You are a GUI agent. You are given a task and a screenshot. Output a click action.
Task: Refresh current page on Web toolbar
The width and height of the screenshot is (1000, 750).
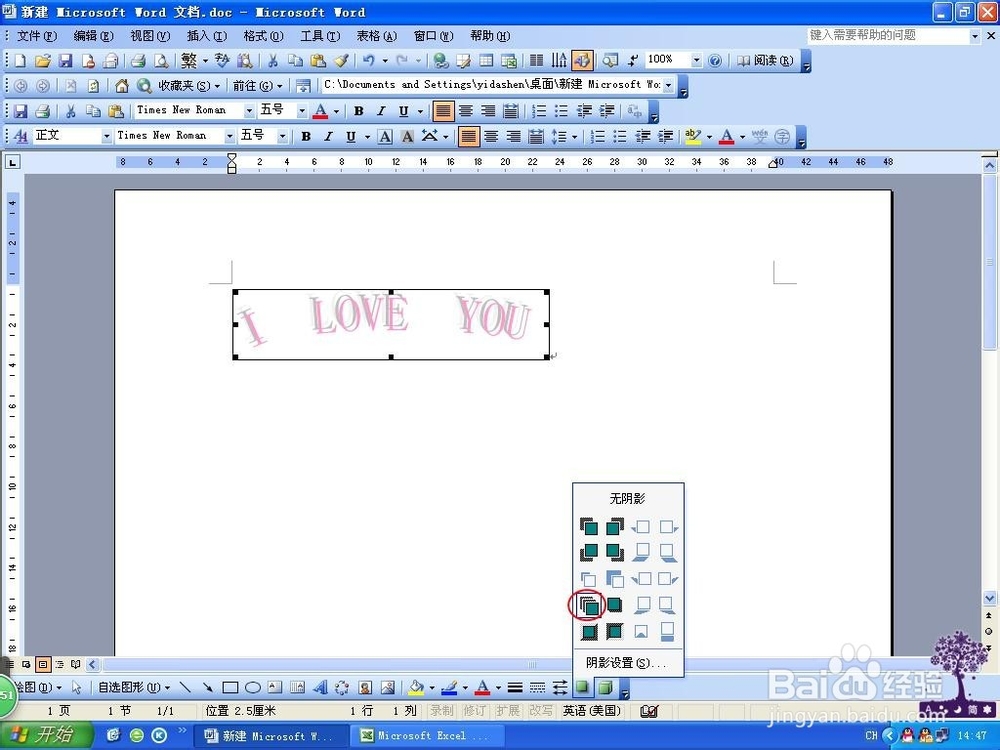(93, 85)
